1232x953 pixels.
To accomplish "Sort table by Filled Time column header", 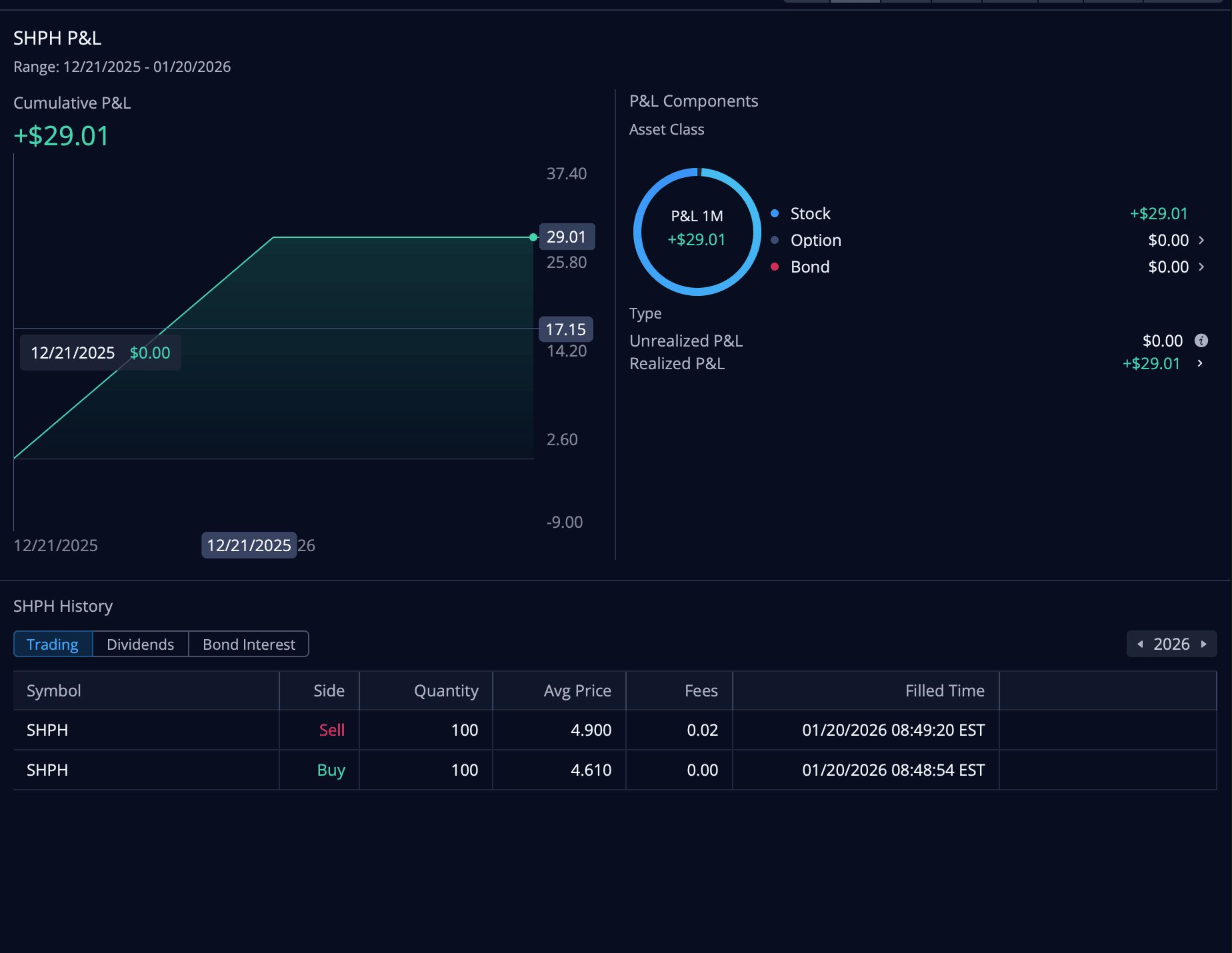I will (944, 690).
